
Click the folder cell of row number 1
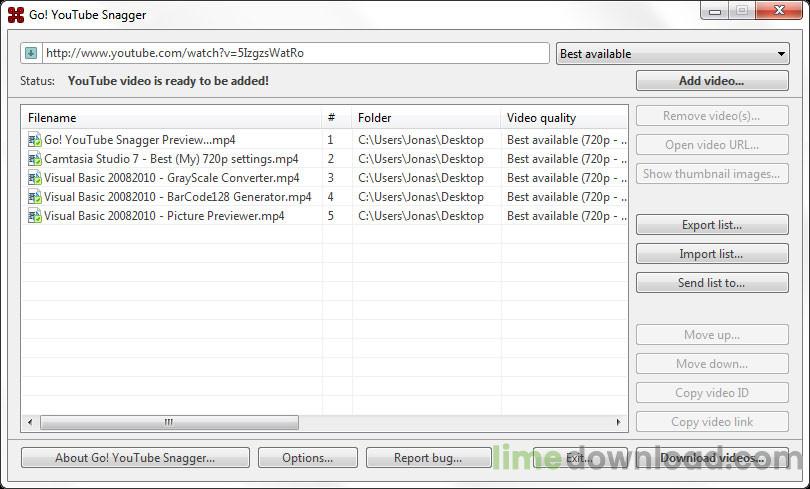(426, 140)
